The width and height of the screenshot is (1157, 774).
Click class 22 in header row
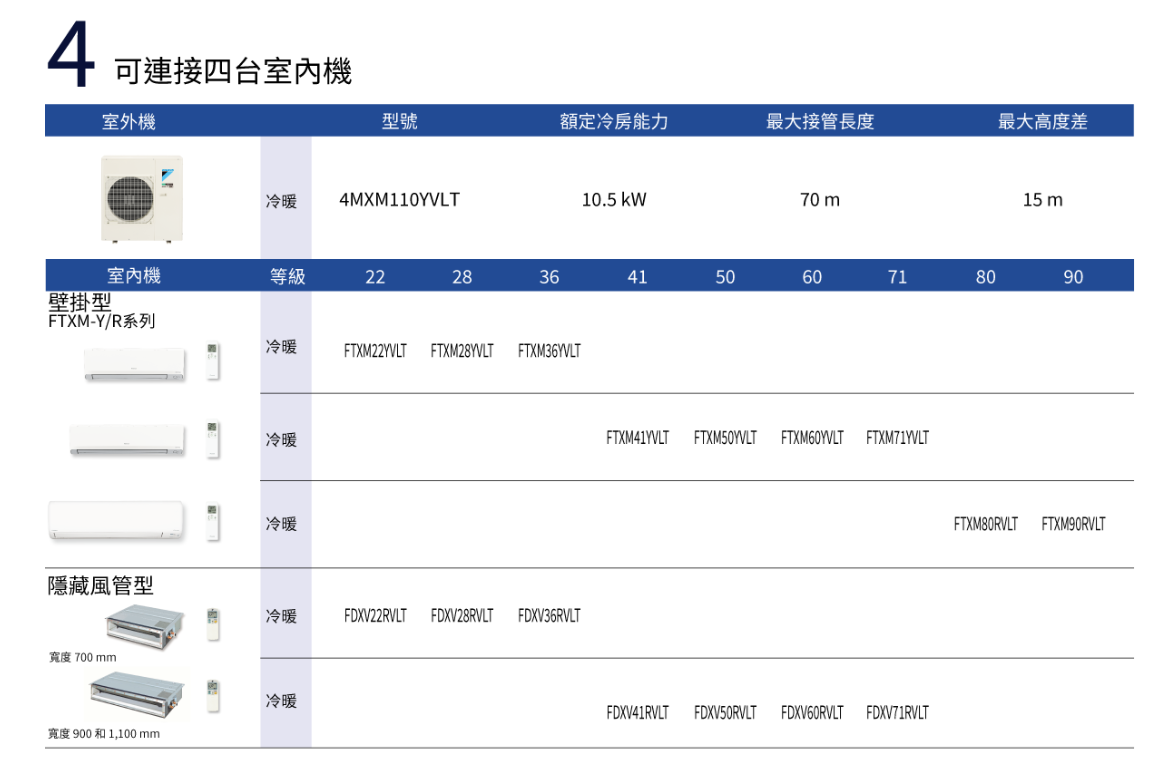(x=375, y=277)
